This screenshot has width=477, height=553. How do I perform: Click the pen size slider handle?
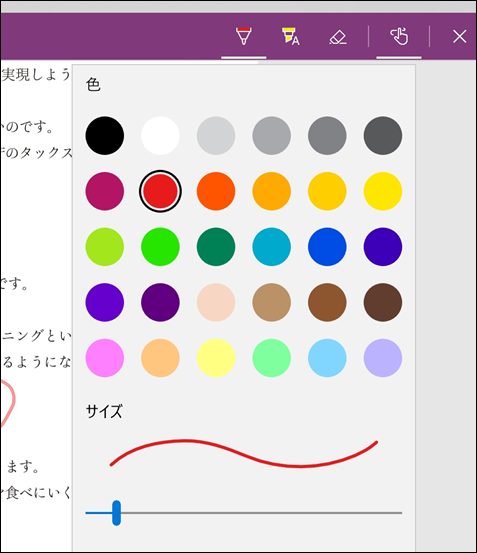(x=116, y=513)
